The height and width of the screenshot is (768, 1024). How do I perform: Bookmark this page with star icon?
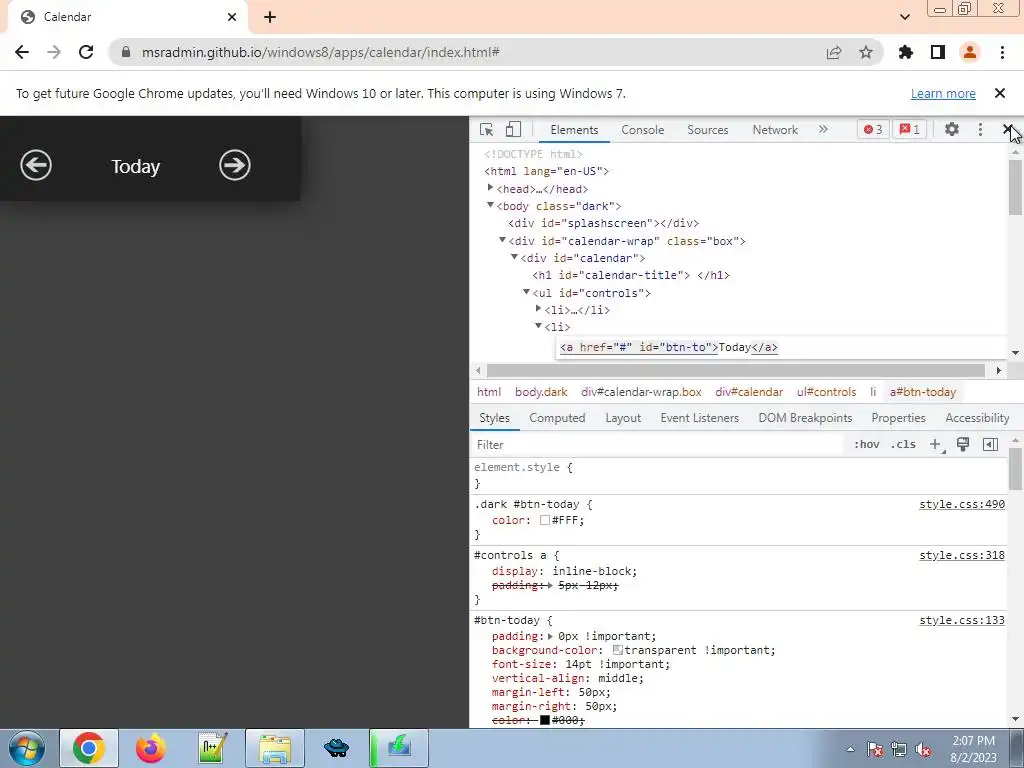[866, 52]
